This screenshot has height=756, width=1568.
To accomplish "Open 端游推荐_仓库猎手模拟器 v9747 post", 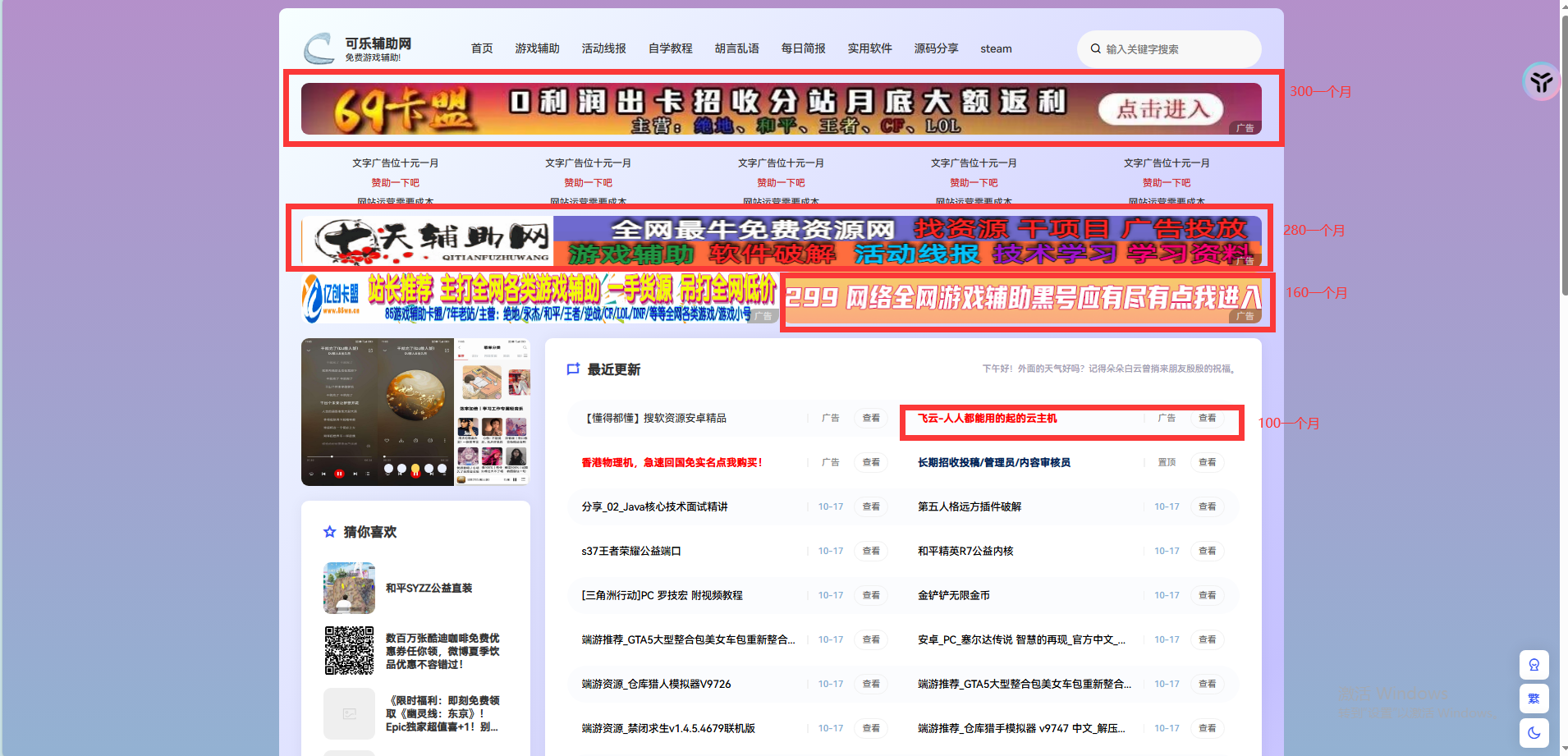I will coord(1021,728).
